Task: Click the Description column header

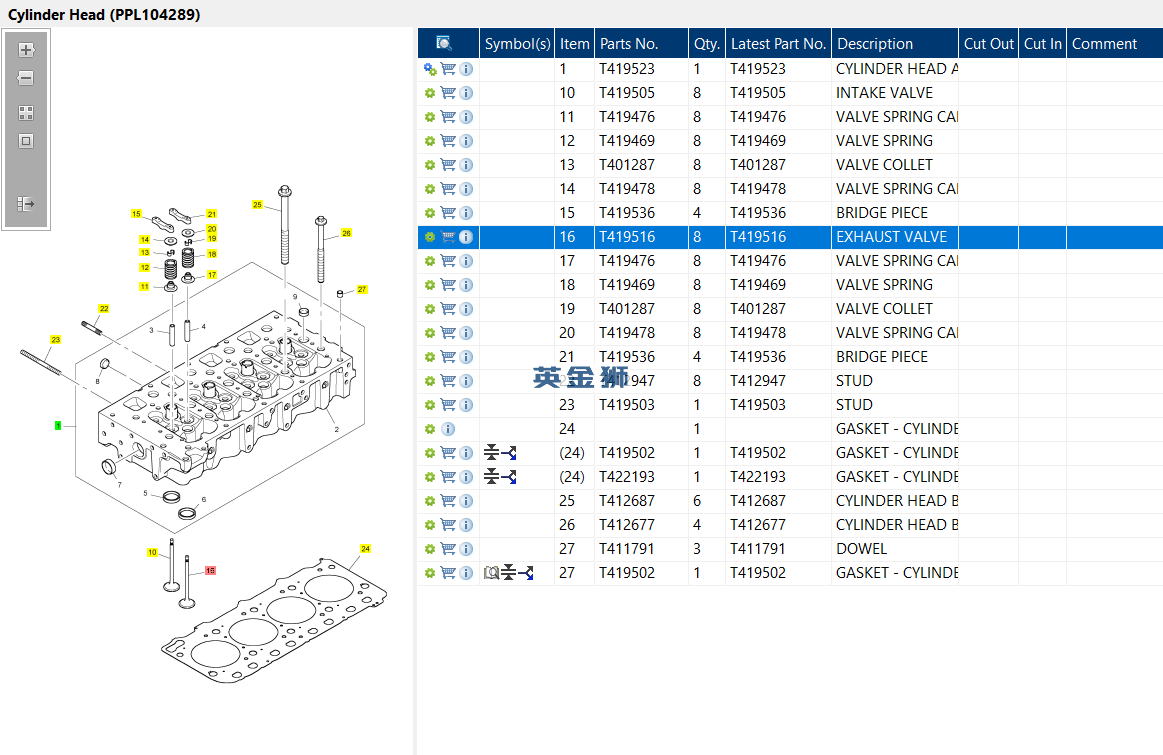Action: pos(874,44)
